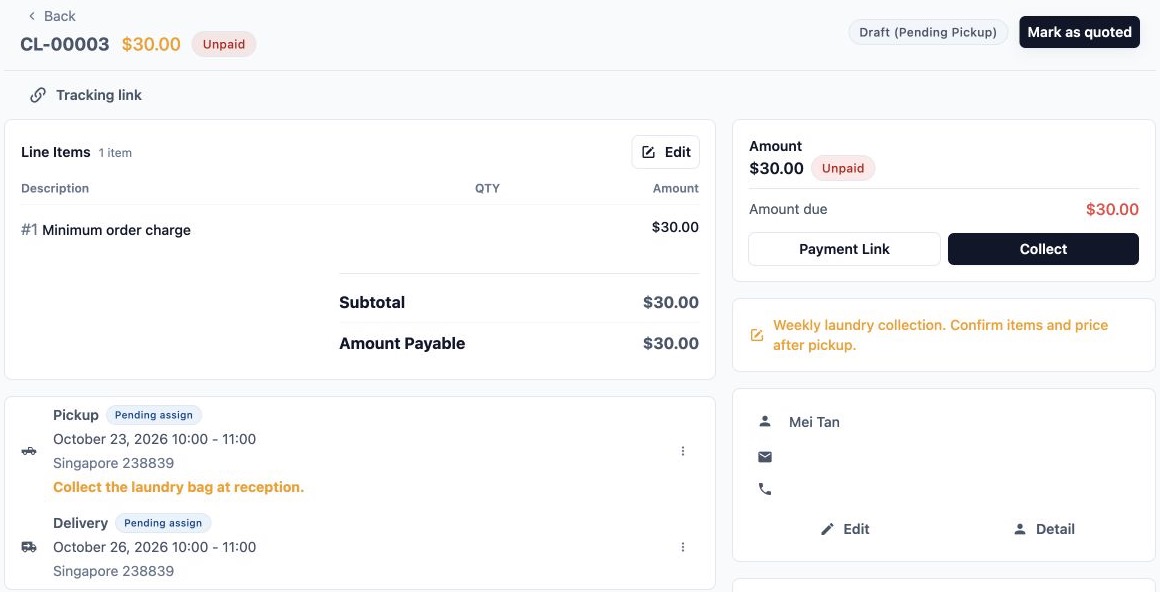This screenshot has height=592, width=1160.
Task: Click the back chevron arrow icon
Action: pos(31,16)
